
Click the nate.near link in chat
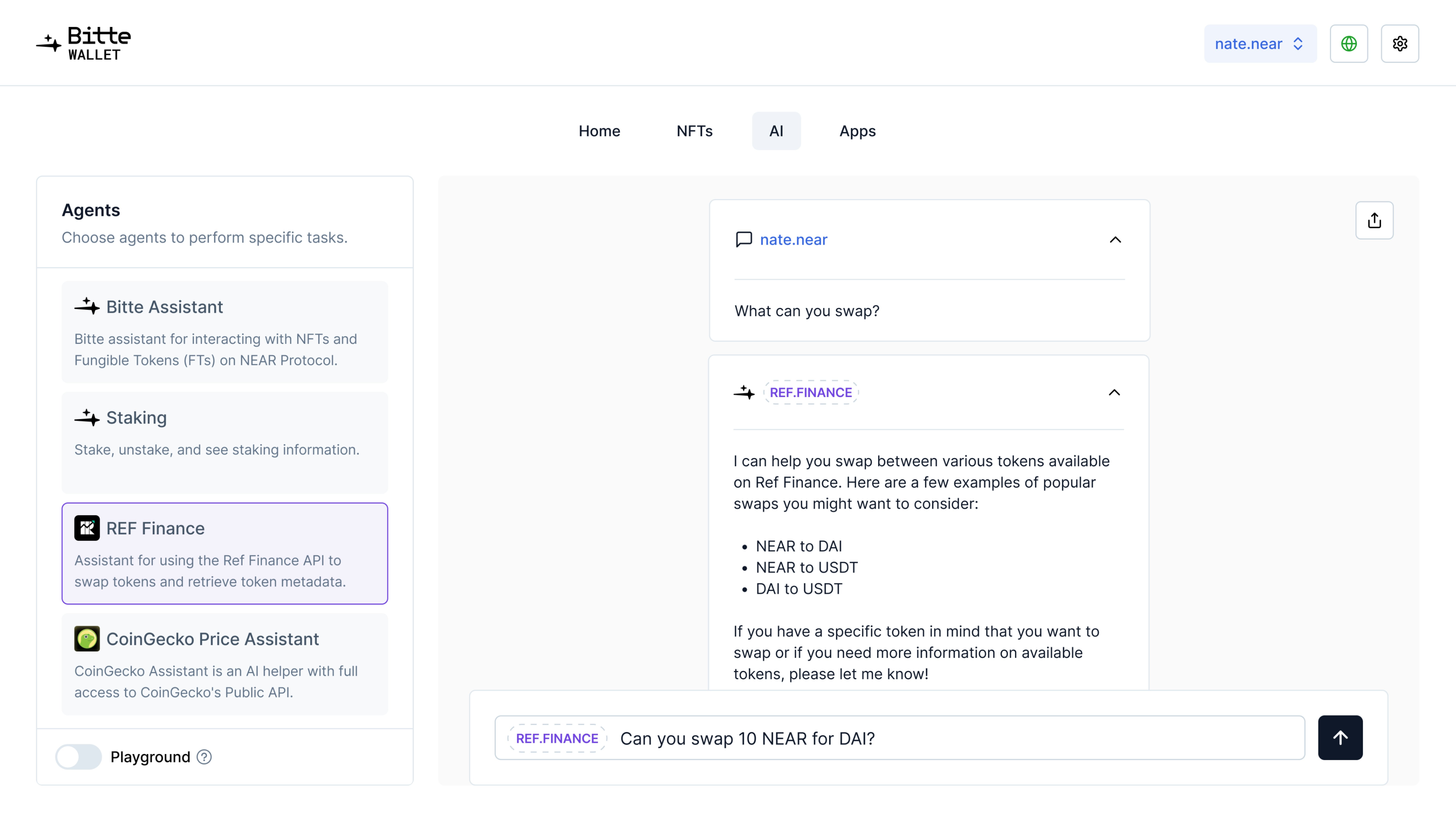(x=793, y=240)
